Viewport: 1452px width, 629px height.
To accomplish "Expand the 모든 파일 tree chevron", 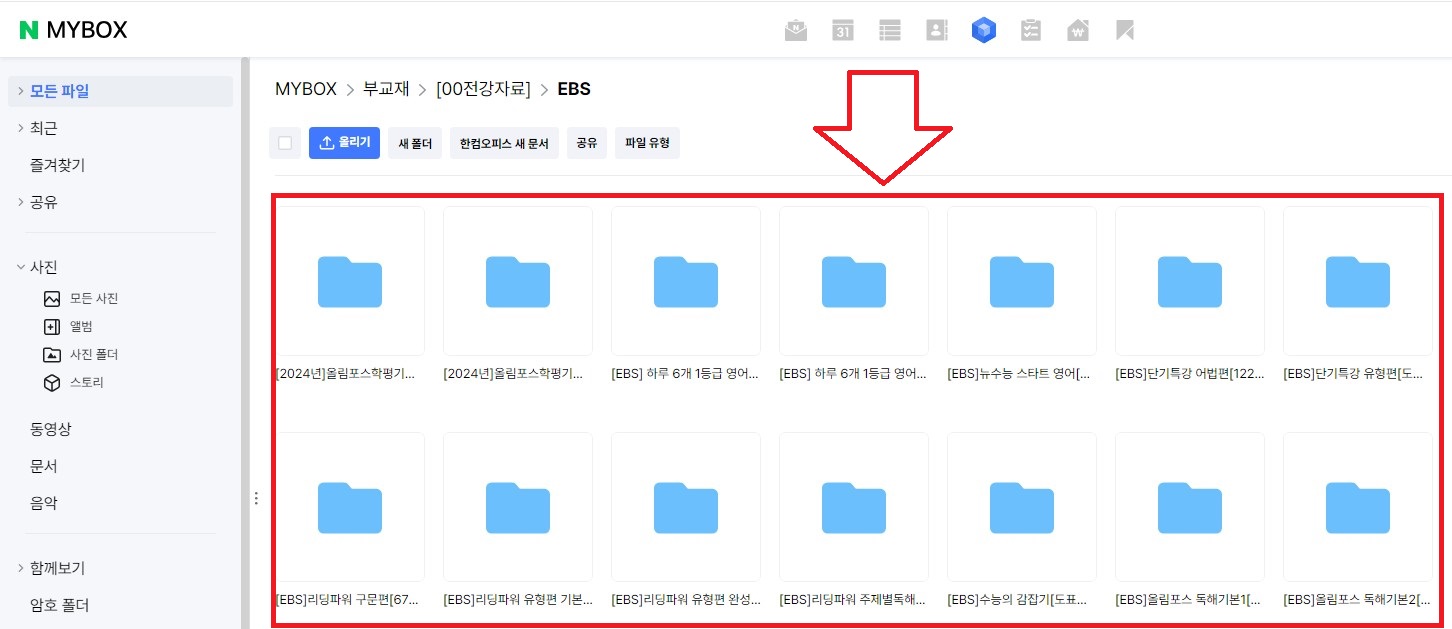I will point(21,91).
